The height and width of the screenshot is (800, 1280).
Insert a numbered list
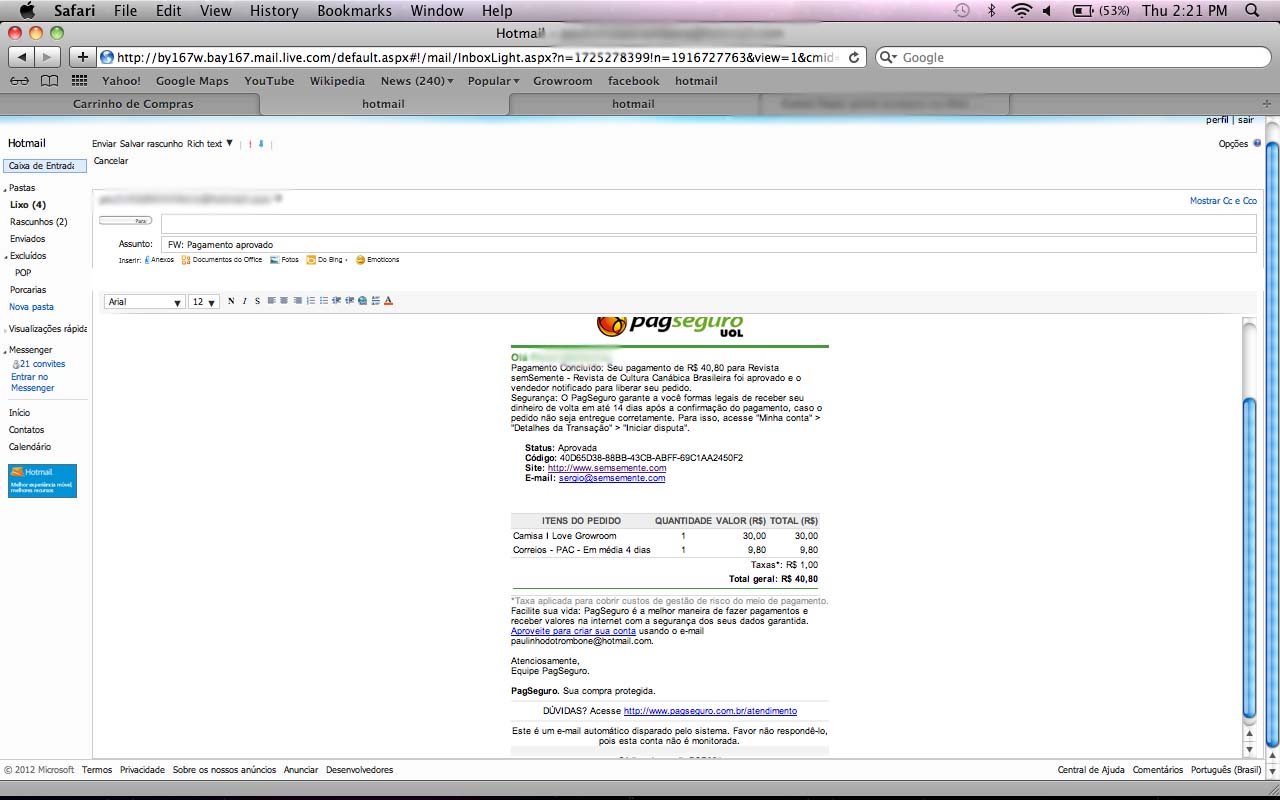click(x=310, y=301)
